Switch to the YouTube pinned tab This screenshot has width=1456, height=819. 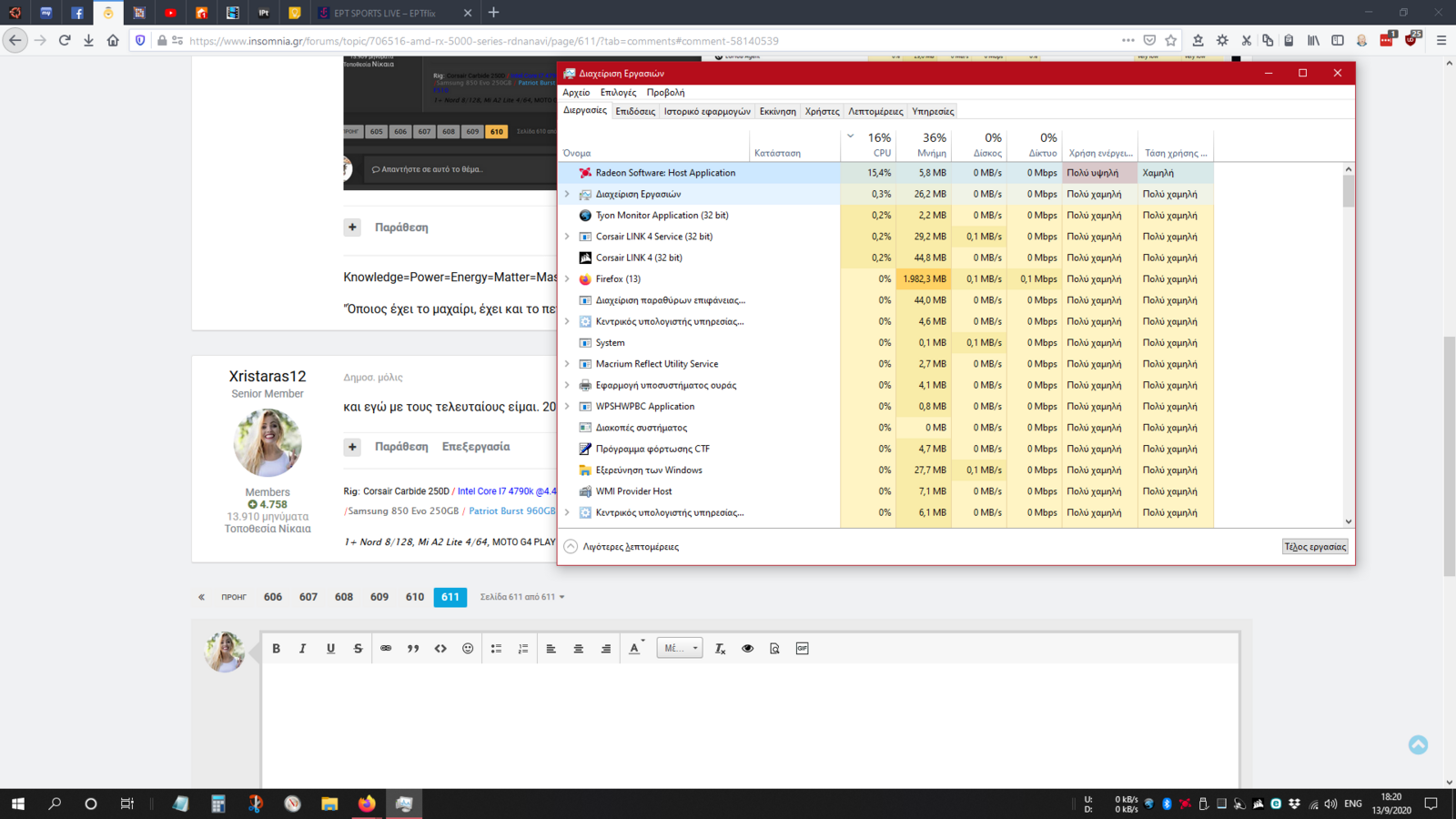click(170, 13)
